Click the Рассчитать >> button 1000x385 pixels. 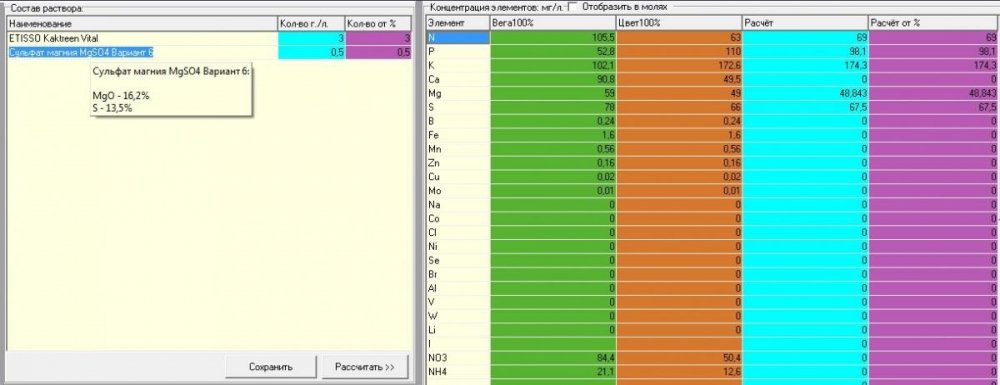(365, 367)
